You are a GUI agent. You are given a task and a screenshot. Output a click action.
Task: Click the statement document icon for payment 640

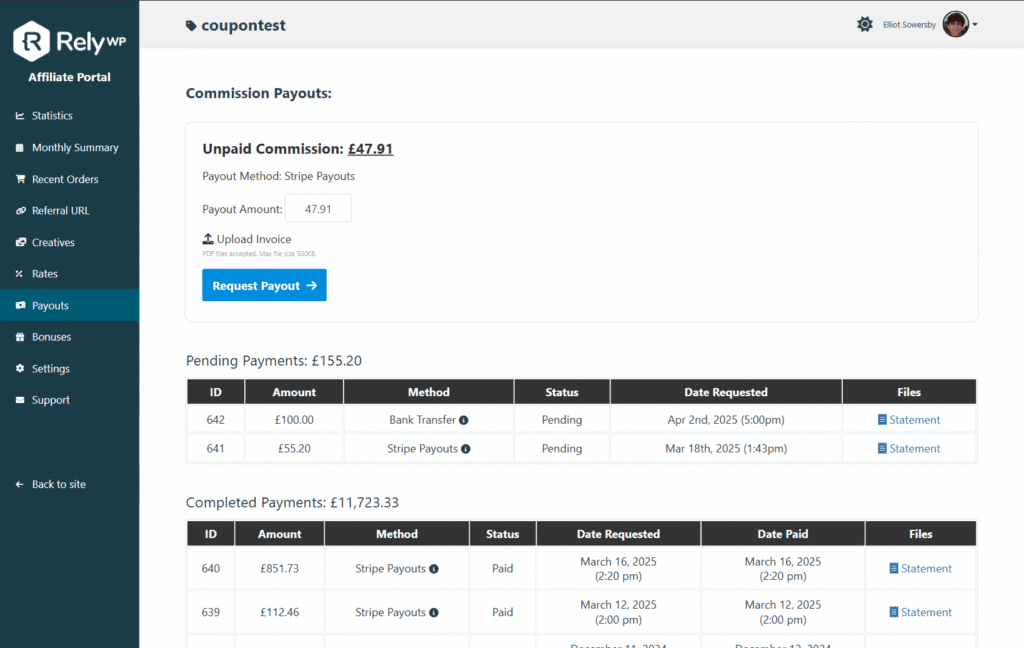(x=894, y=568)
